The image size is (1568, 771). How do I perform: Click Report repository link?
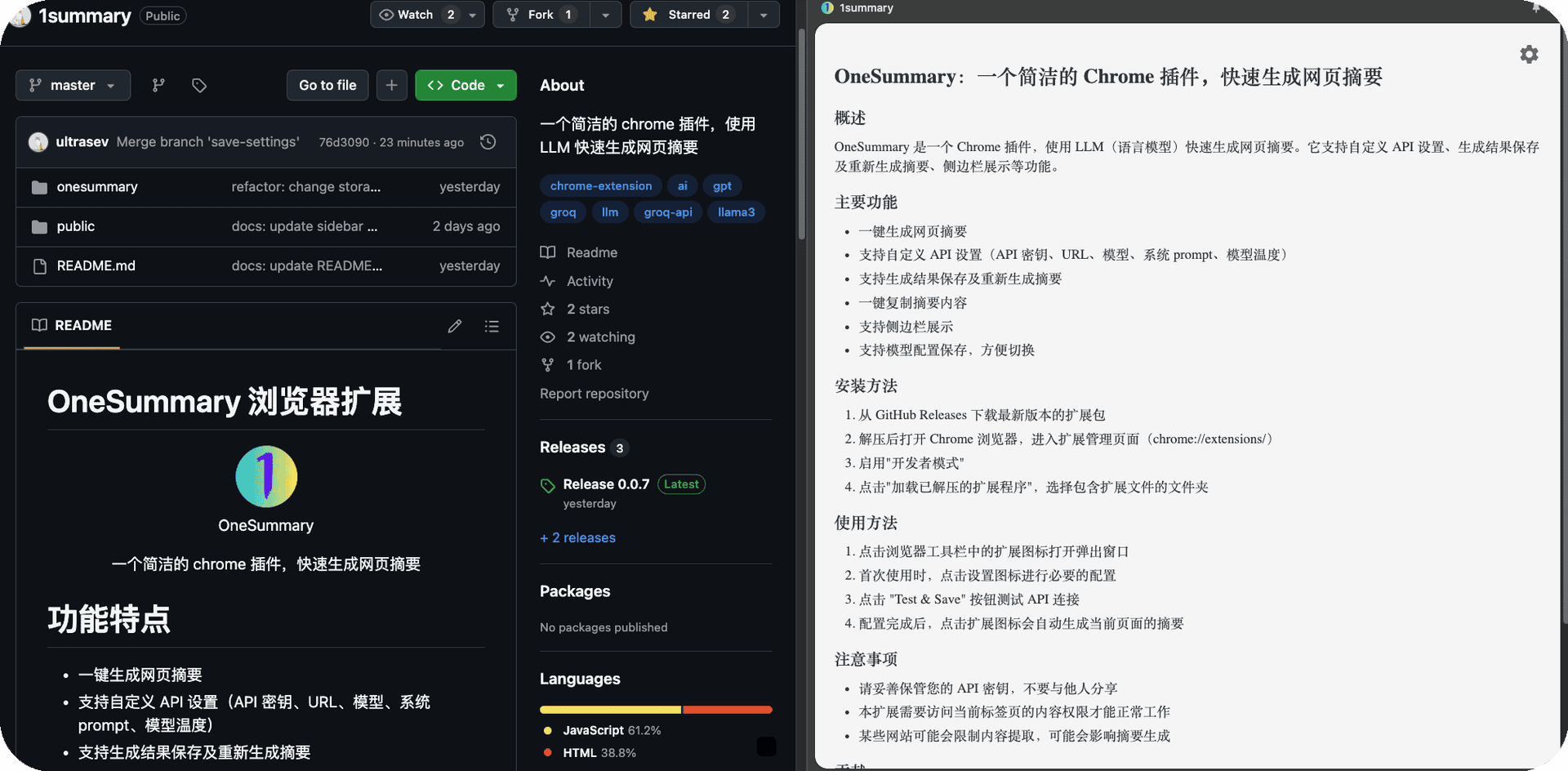595,394
